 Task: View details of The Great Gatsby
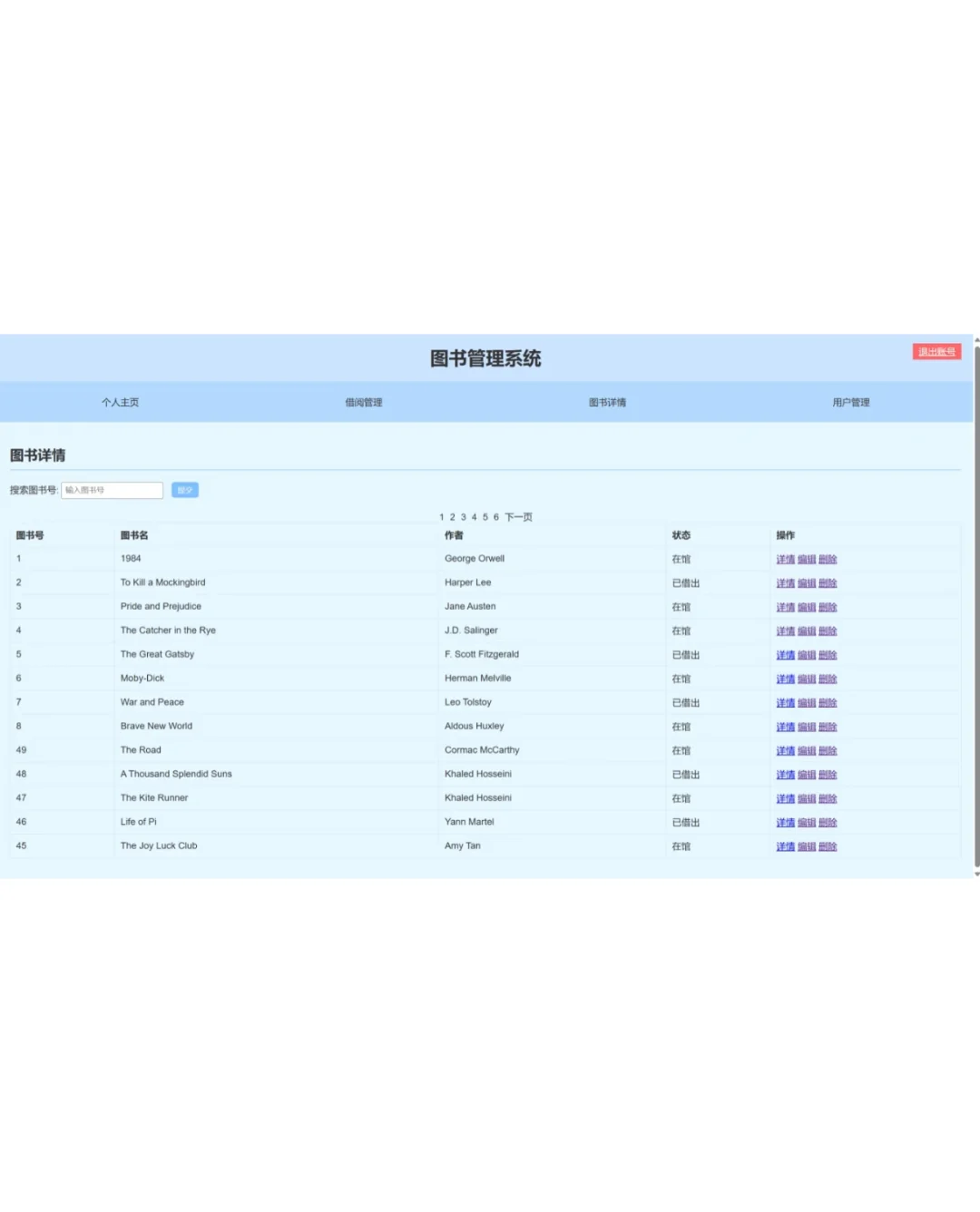[x=785, y=654]
